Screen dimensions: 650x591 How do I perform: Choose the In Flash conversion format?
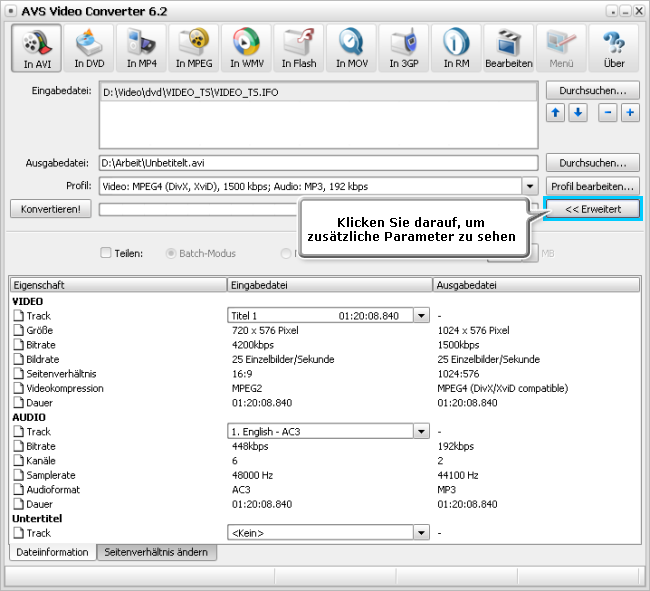pos(299,48)
